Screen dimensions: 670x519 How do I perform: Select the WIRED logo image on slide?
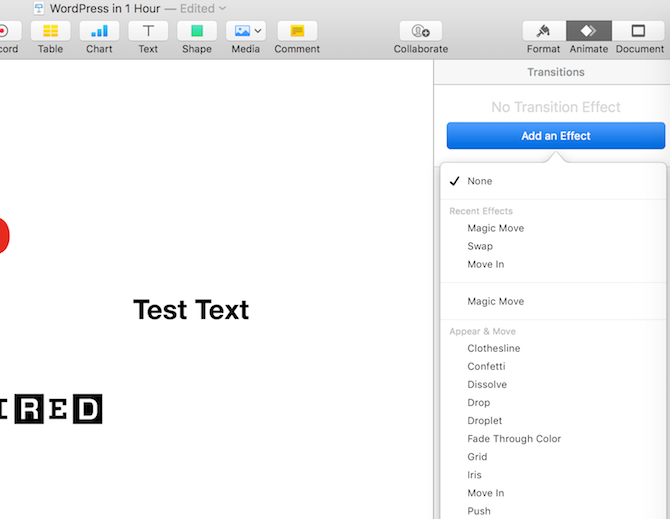coord(51,409)
